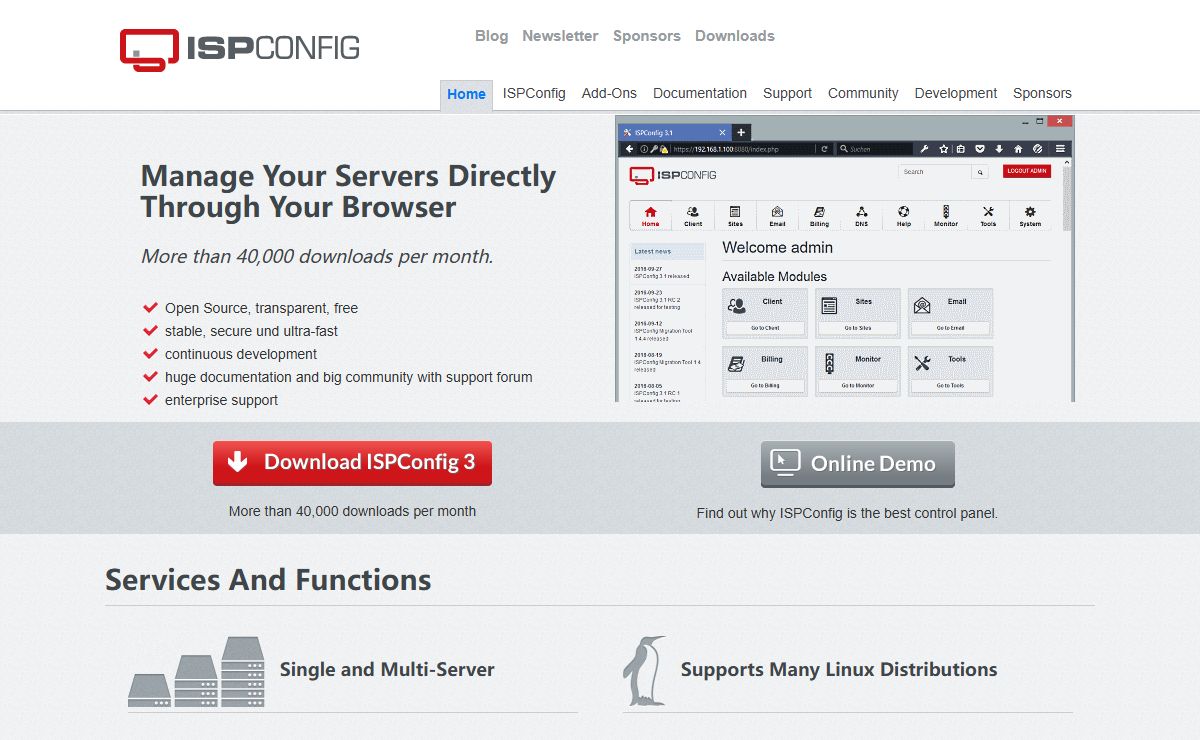
Task: Click the 'stable, secure und ultra-fast' bullet
Action: tap(251, 331)
